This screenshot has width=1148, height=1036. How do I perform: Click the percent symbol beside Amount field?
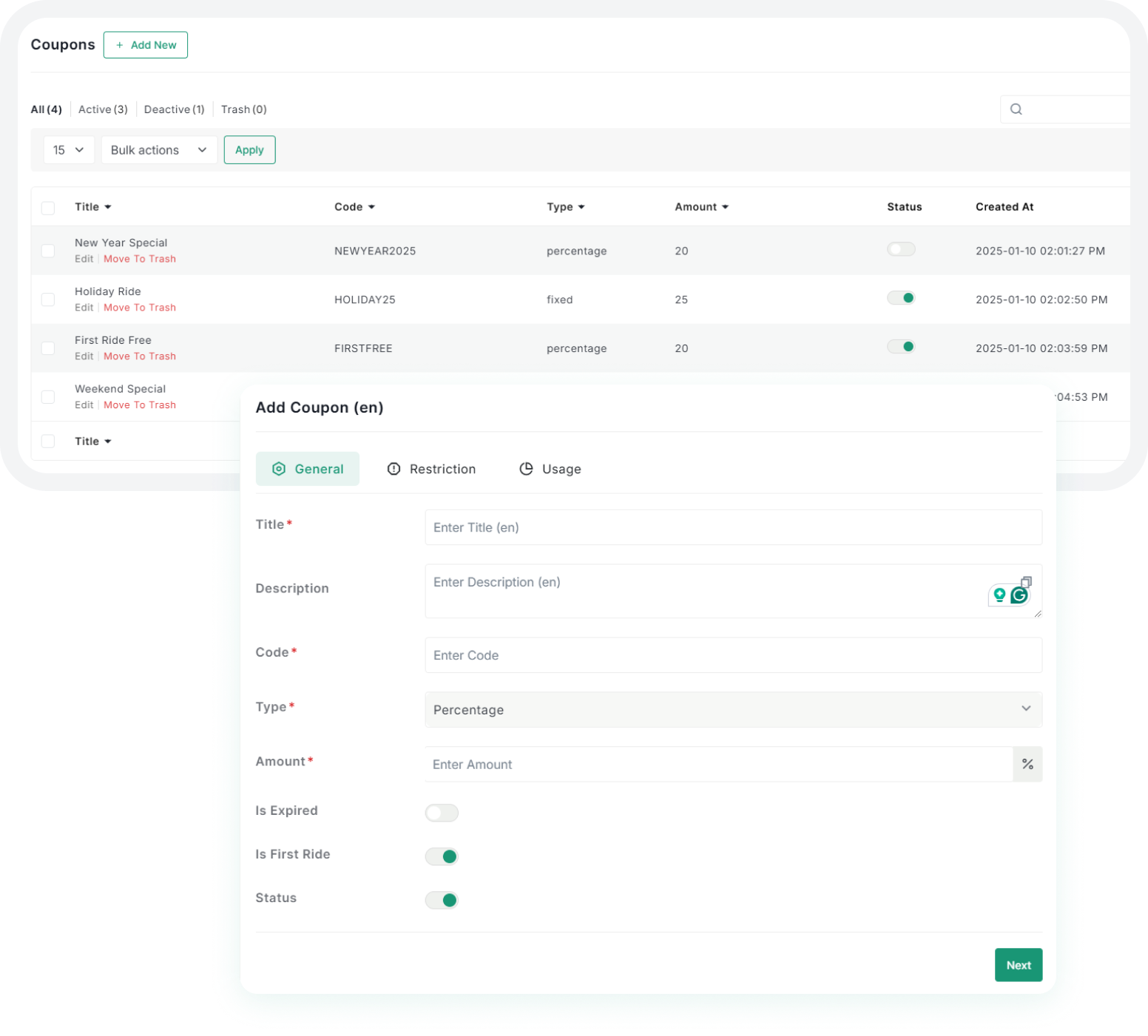pyautogui.click(x=1027, y=764)
